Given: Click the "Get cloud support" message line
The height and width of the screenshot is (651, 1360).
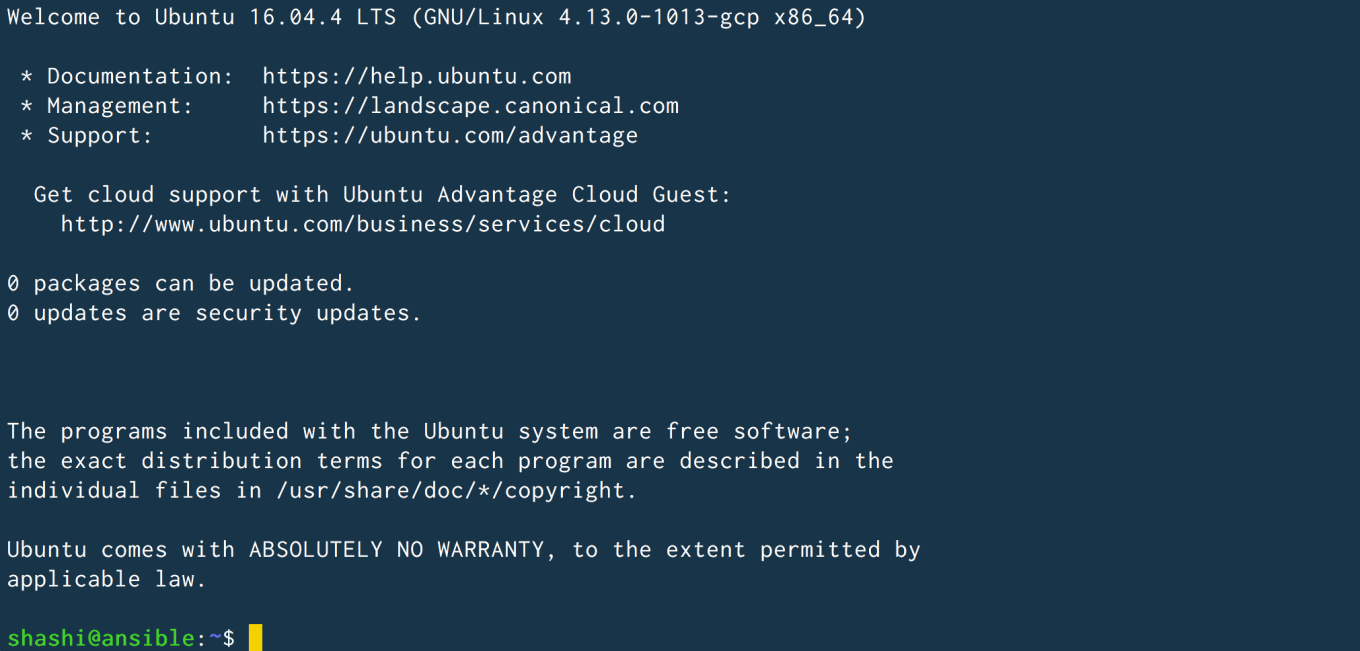Looking at the screenshot, I should coord(382,194).
